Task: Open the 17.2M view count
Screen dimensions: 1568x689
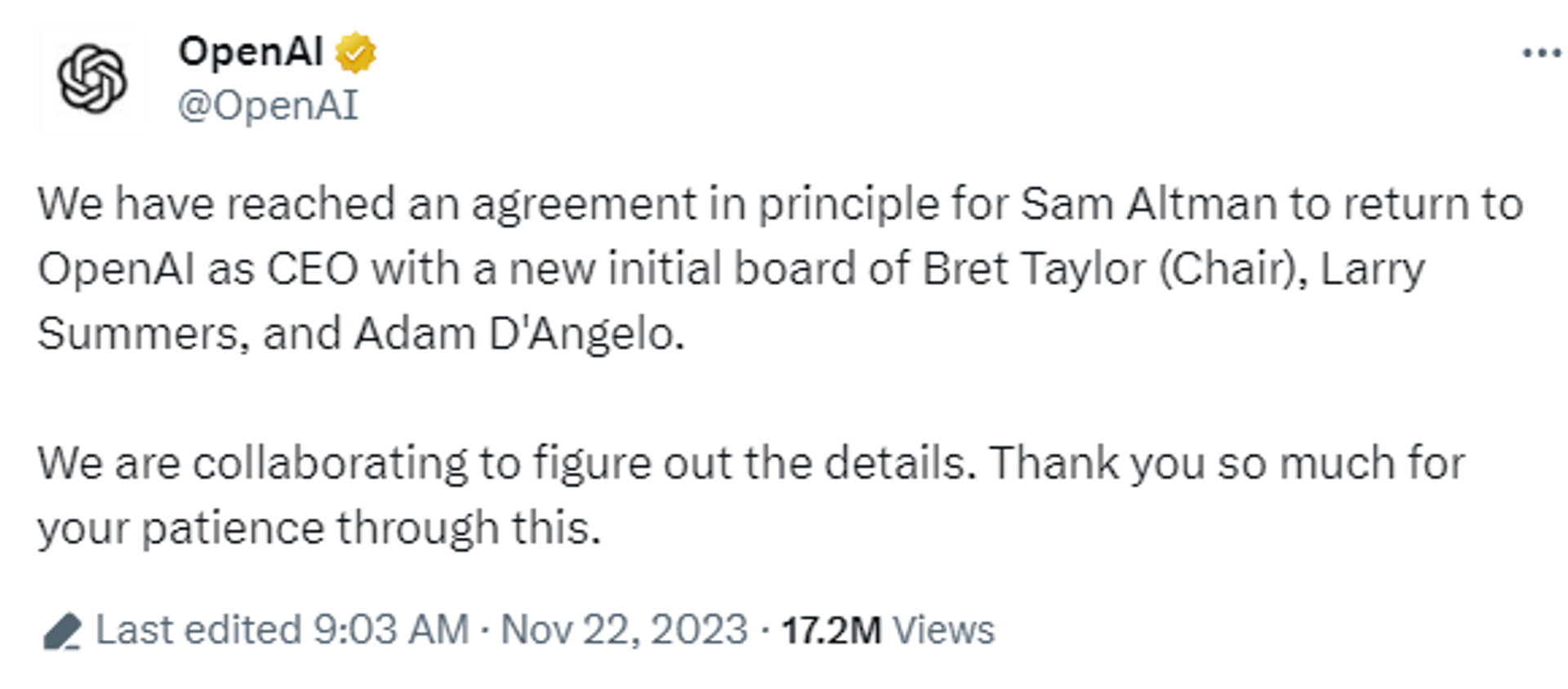Action: (831, 630)
